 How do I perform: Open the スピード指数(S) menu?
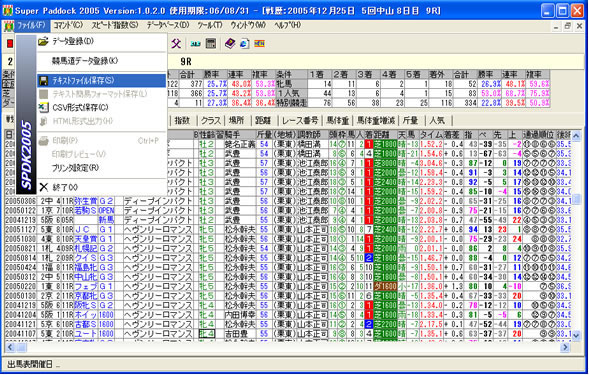pyautogui.click(x=115, y=26)
